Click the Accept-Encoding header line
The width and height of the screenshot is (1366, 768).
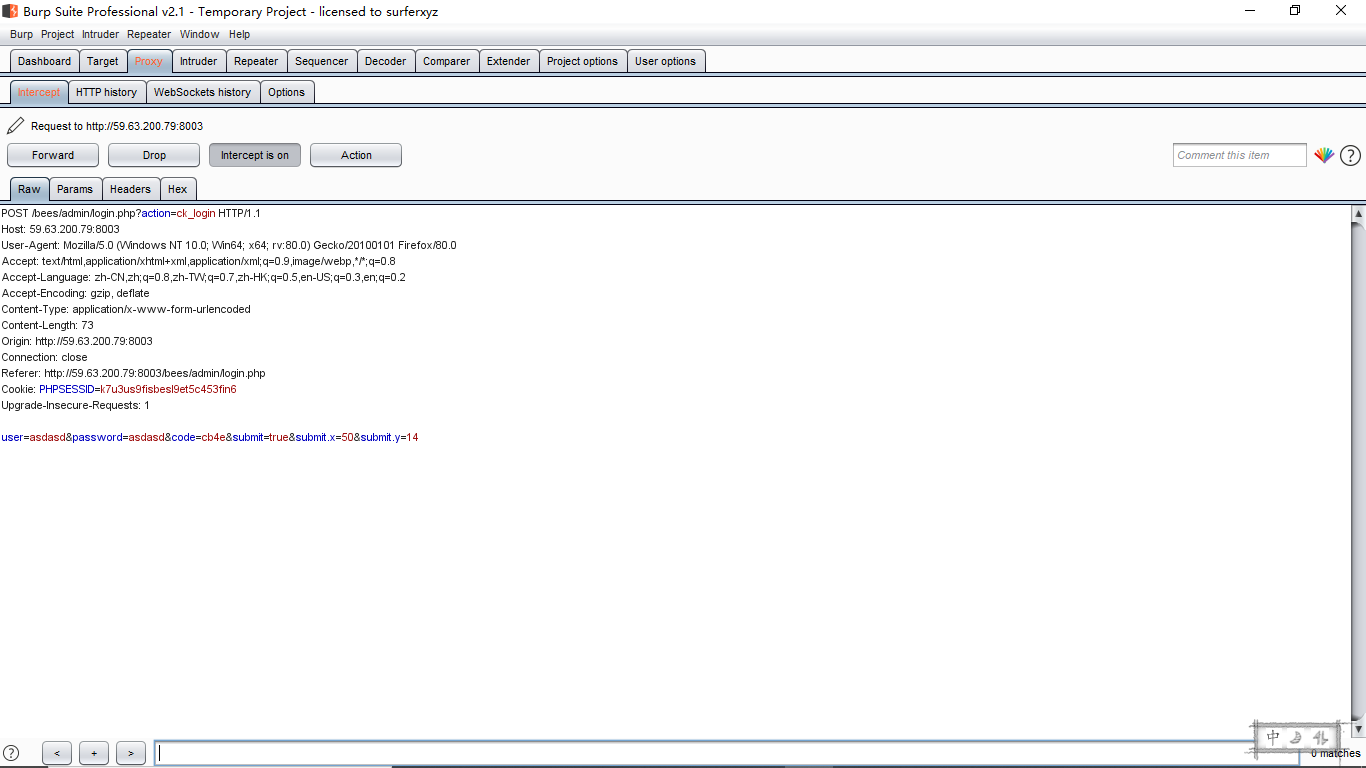(x=75, y=293)
